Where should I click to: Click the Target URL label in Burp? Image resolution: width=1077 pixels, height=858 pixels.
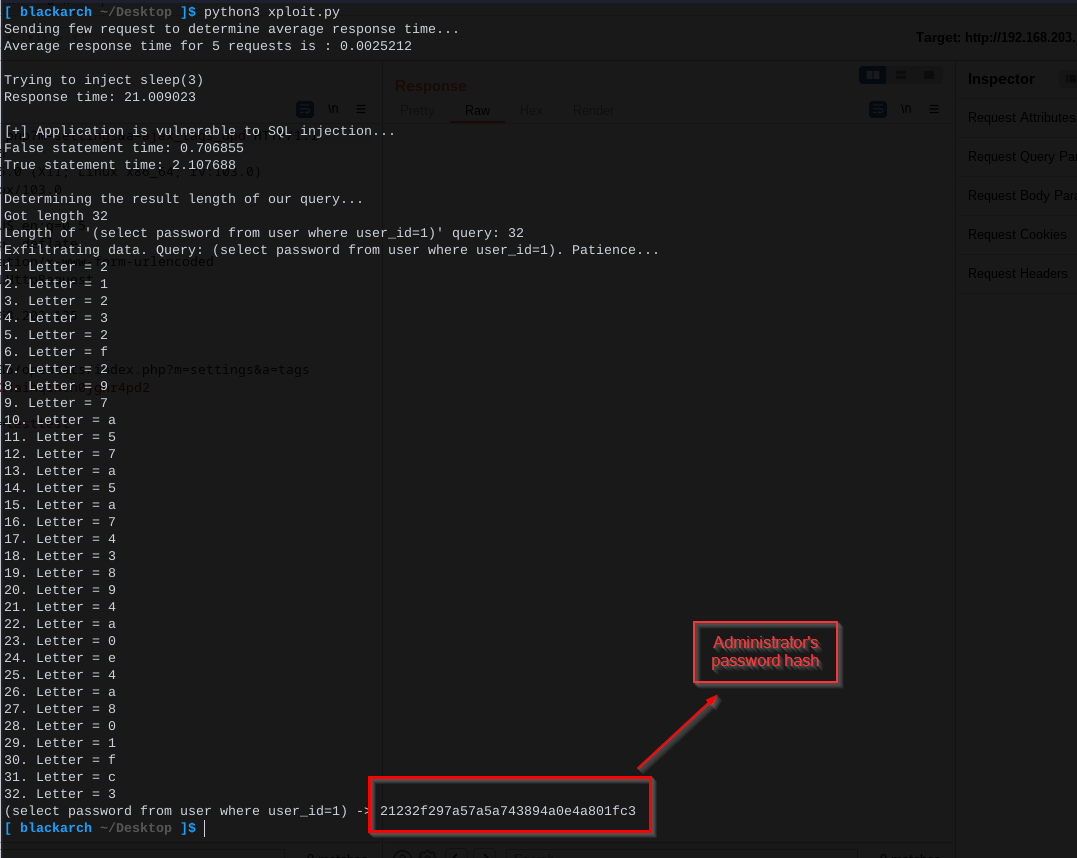[x=996, y=37]
